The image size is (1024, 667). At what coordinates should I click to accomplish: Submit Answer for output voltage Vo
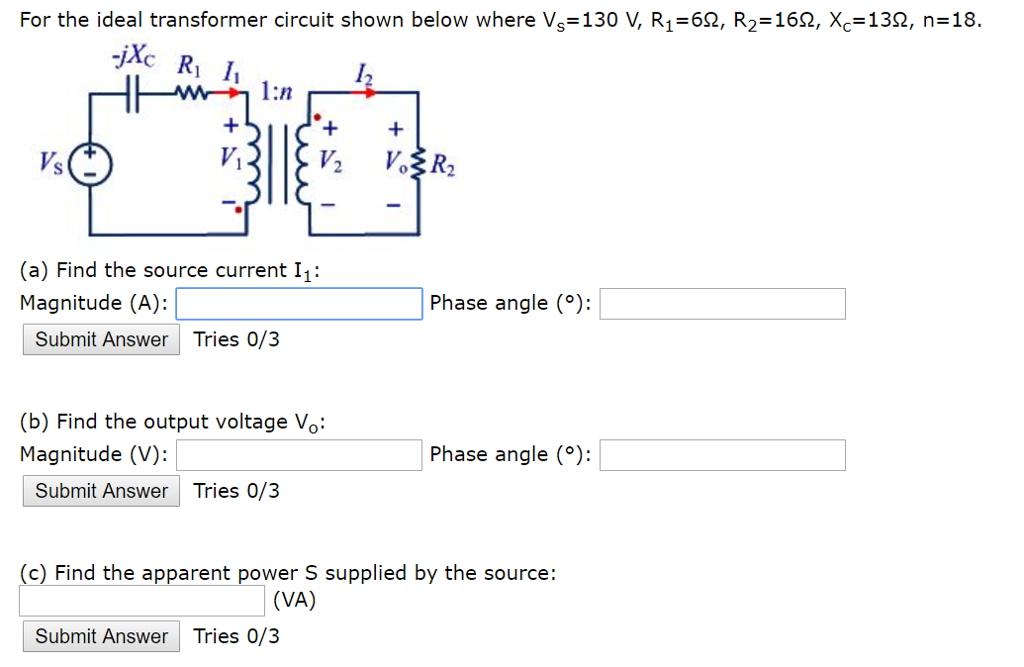pyautogui.click(x=100, y=491)
